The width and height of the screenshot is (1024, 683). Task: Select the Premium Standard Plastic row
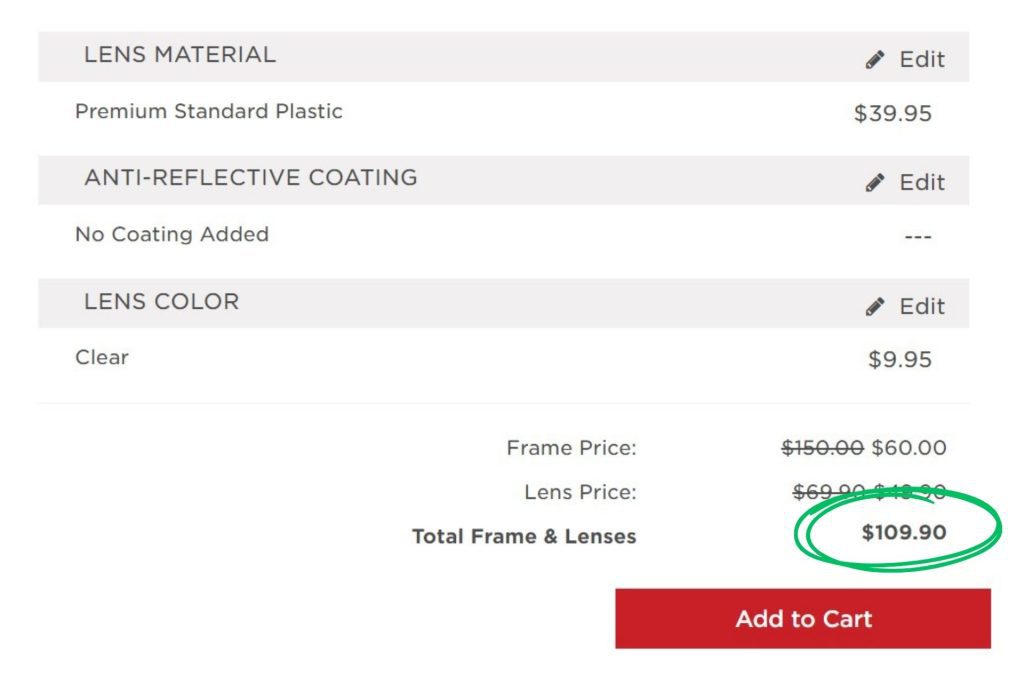coord(208,111)
